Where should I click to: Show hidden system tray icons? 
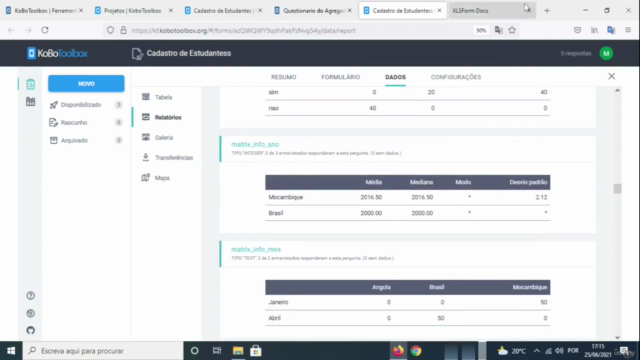click(x=536, y=351)
